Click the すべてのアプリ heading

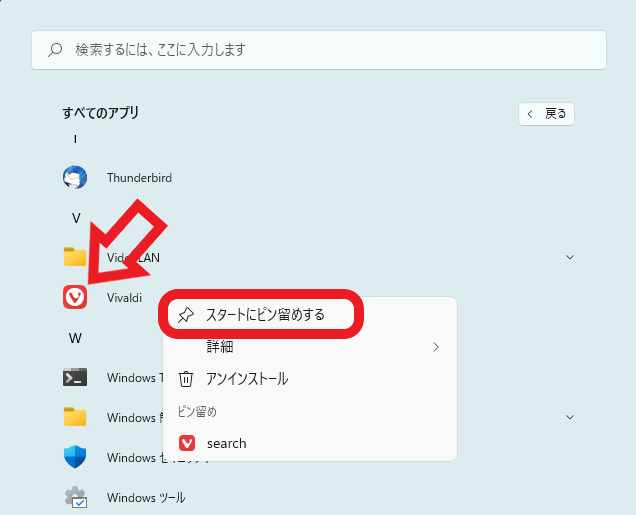(101, 113)
